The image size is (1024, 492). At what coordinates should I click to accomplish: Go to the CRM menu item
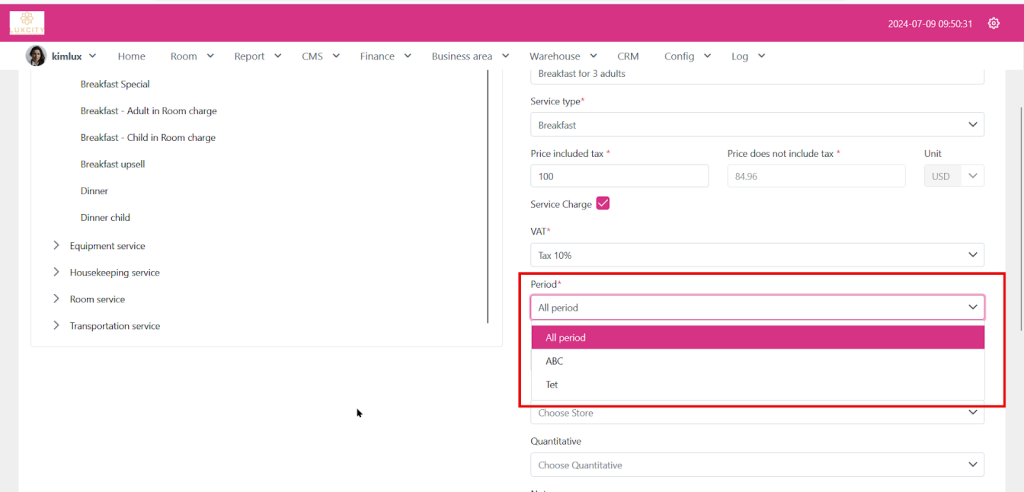point(628,57)
